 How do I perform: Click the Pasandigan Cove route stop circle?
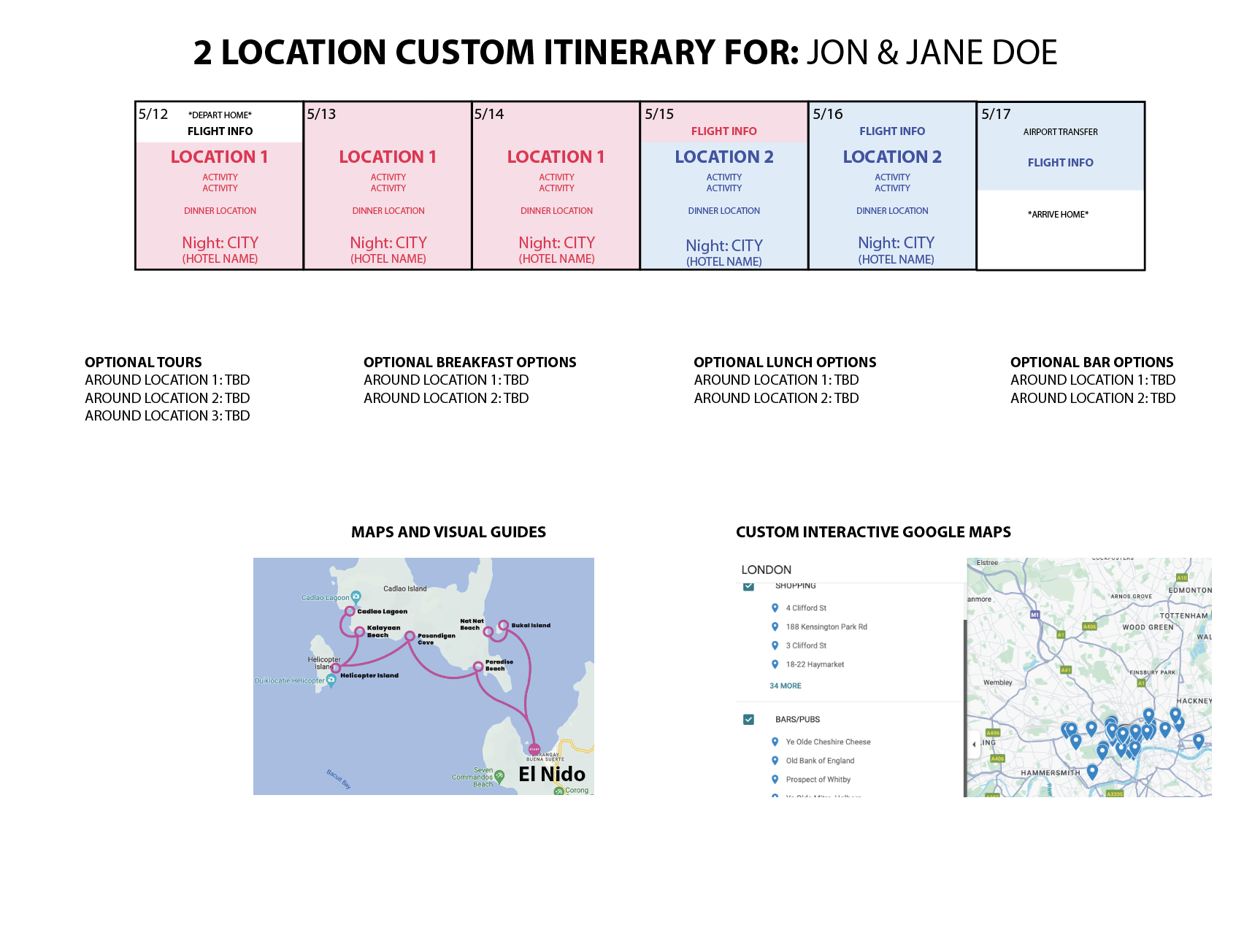[410, 636]
